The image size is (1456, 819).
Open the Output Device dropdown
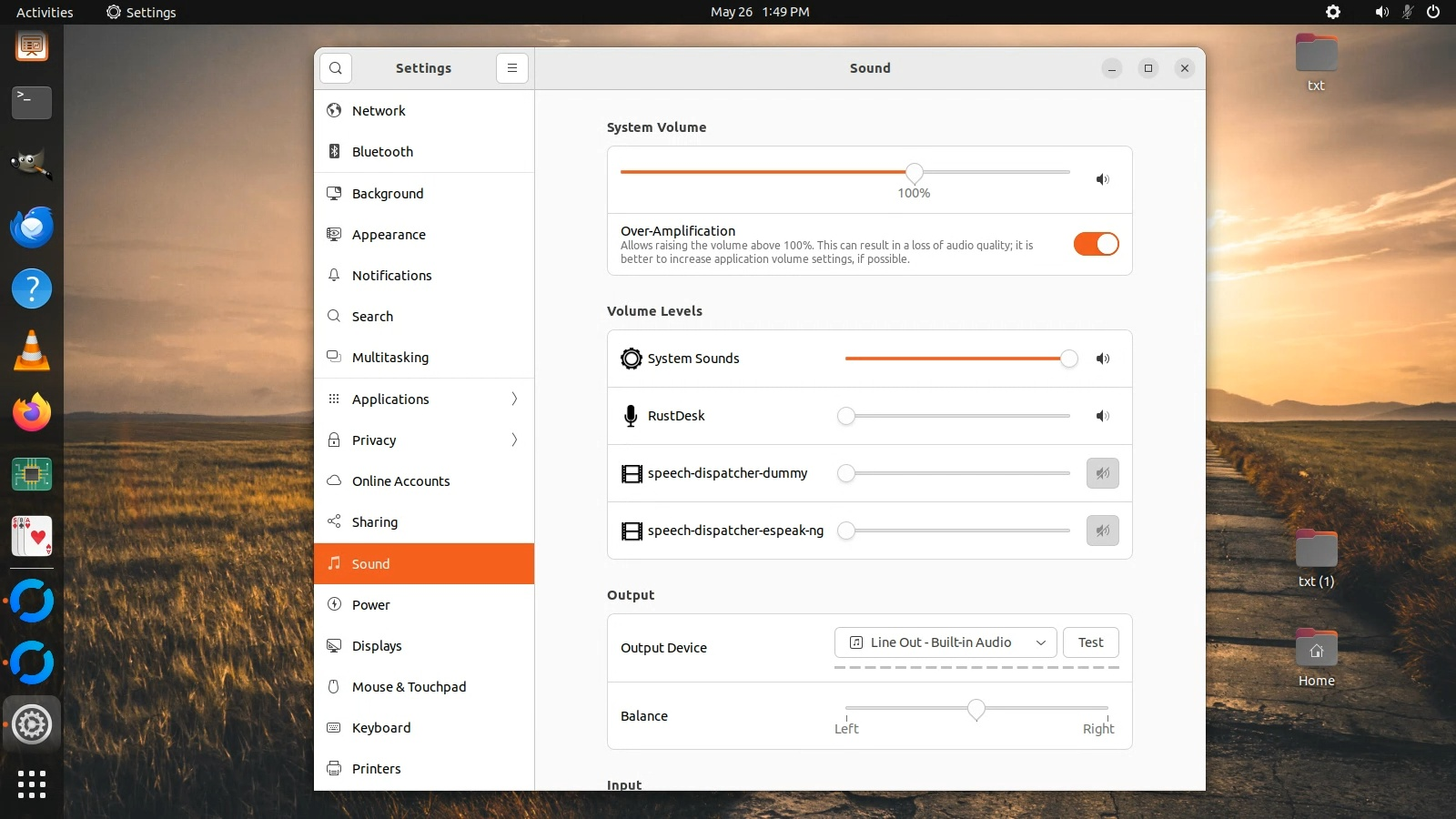pyautogui.click(x=945, y=642)
